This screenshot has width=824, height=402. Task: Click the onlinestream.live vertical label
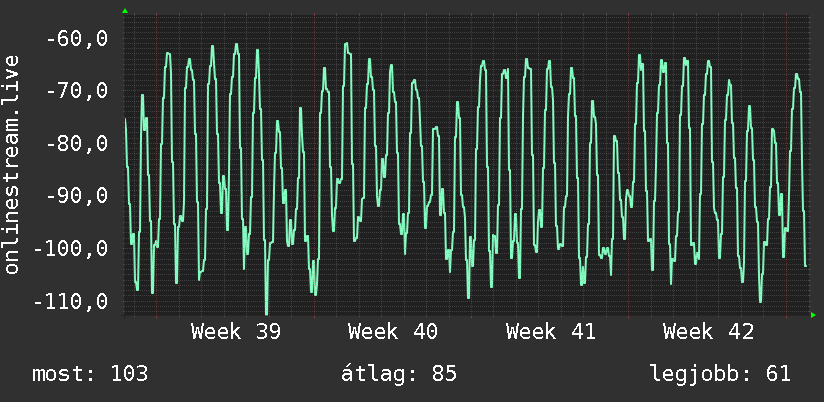pos(12,164)
